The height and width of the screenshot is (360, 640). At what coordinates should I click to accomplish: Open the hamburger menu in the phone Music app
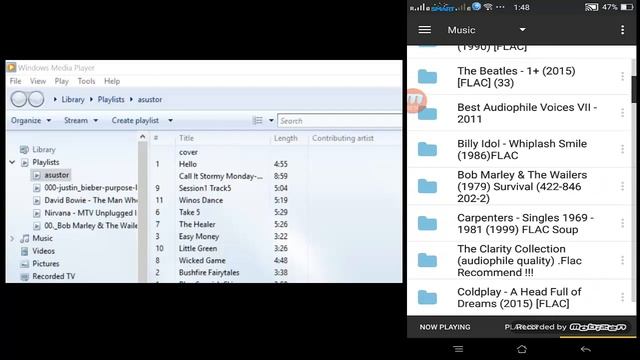click(x=424, y=30)
